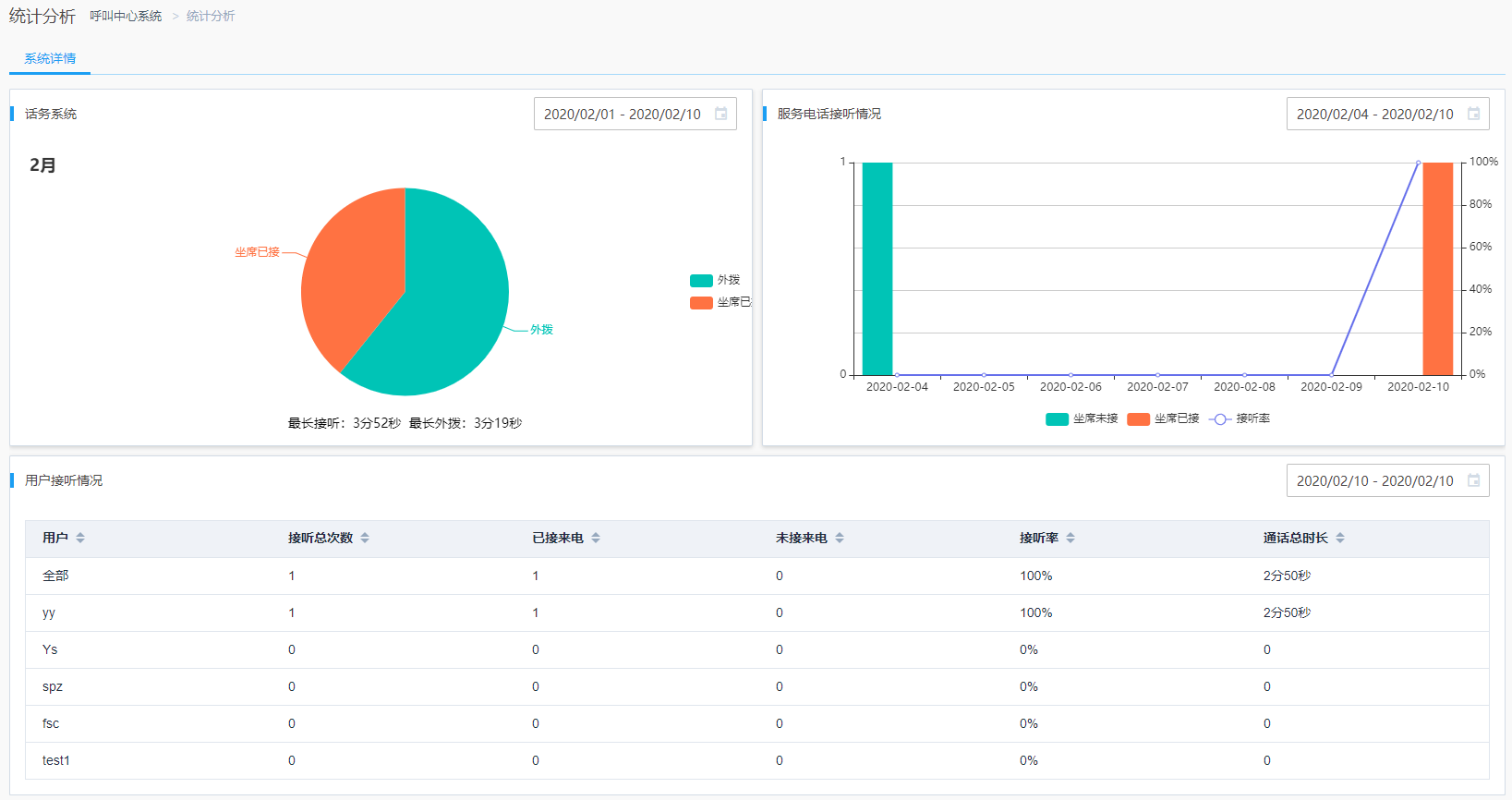Click the 接听率 data point at 100%
Viewport: 1512px width, 800px height.
[x=1419, y=163]
